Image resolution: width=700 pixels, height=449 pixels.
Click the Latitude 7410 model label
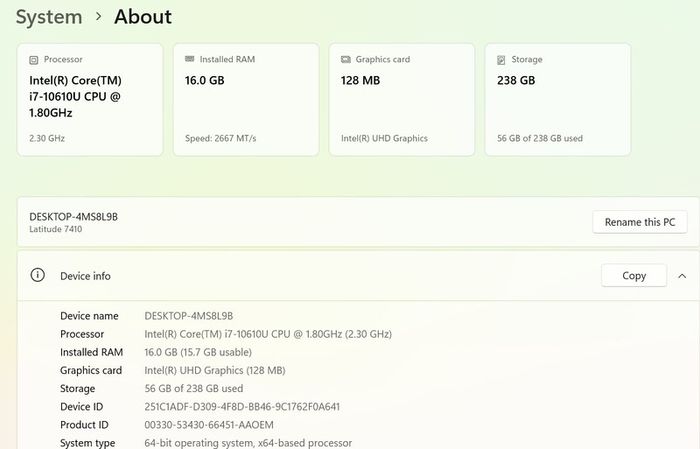pyautogui.click(x=56, y=229)
